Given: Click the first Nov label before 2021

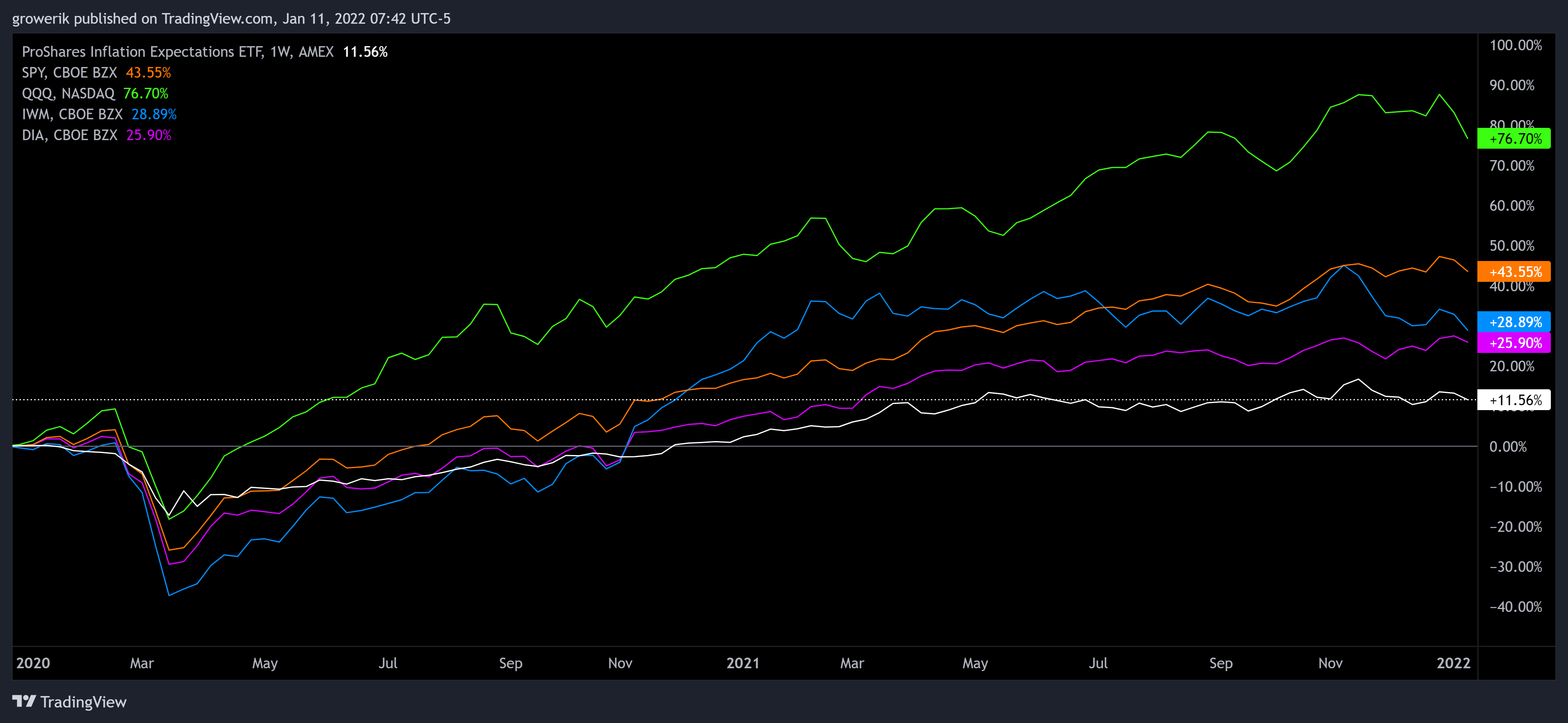Looking at the screenshot, I should click(620, 663).
